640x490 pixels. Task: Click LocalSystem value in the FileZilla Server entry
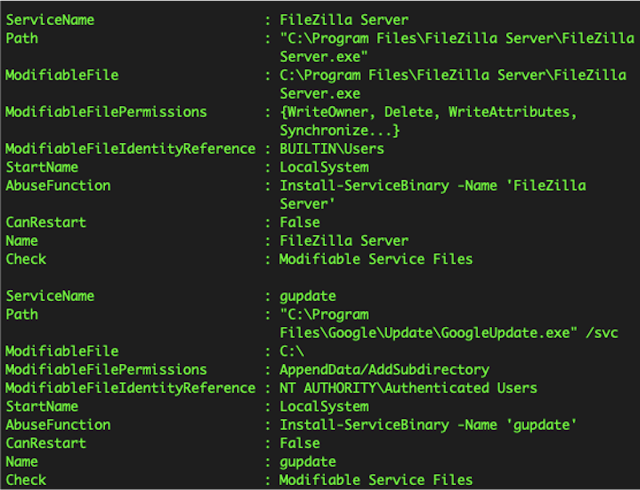click(324, 167)
